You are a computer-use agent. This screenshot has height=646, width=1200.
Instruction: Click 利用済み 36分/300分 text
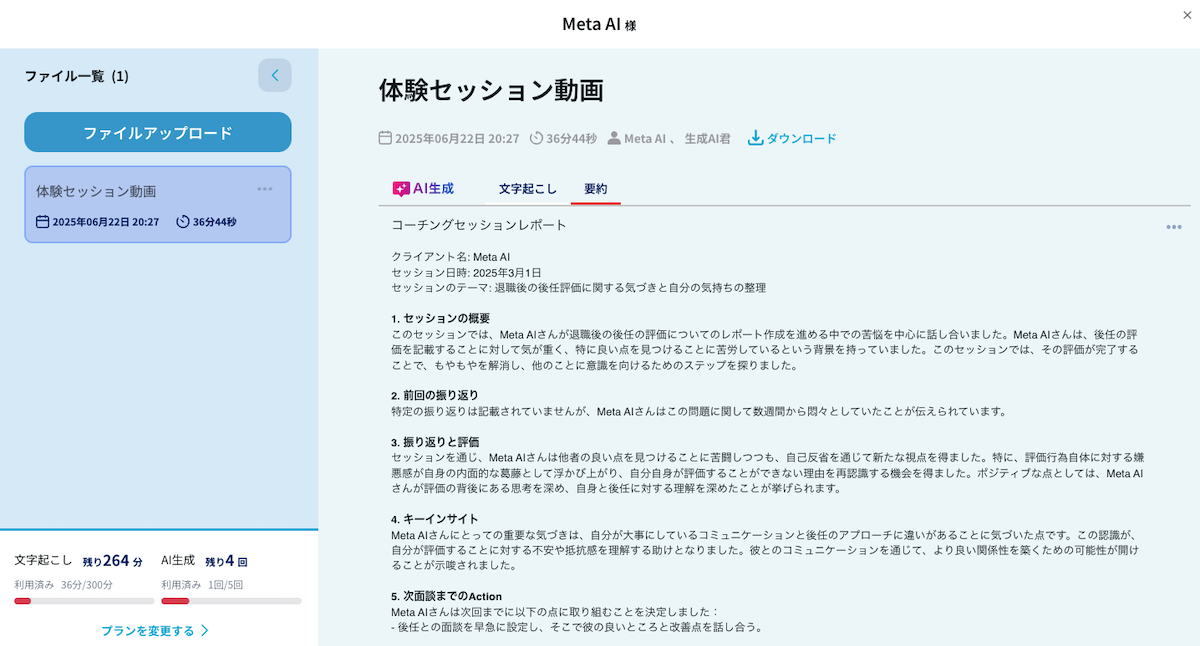63,584
